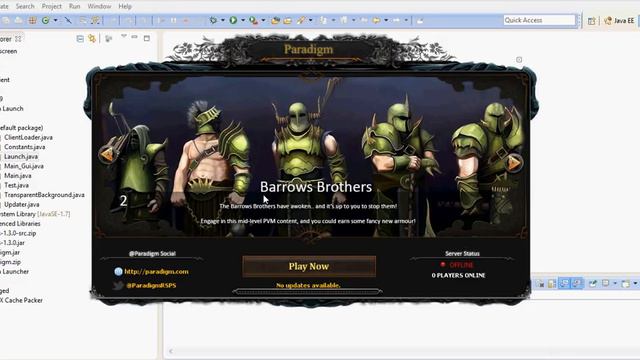Open the Run dropdown arrow beside play icon
The height and width of the screenshot is (360, 640).
pos(242,20)
